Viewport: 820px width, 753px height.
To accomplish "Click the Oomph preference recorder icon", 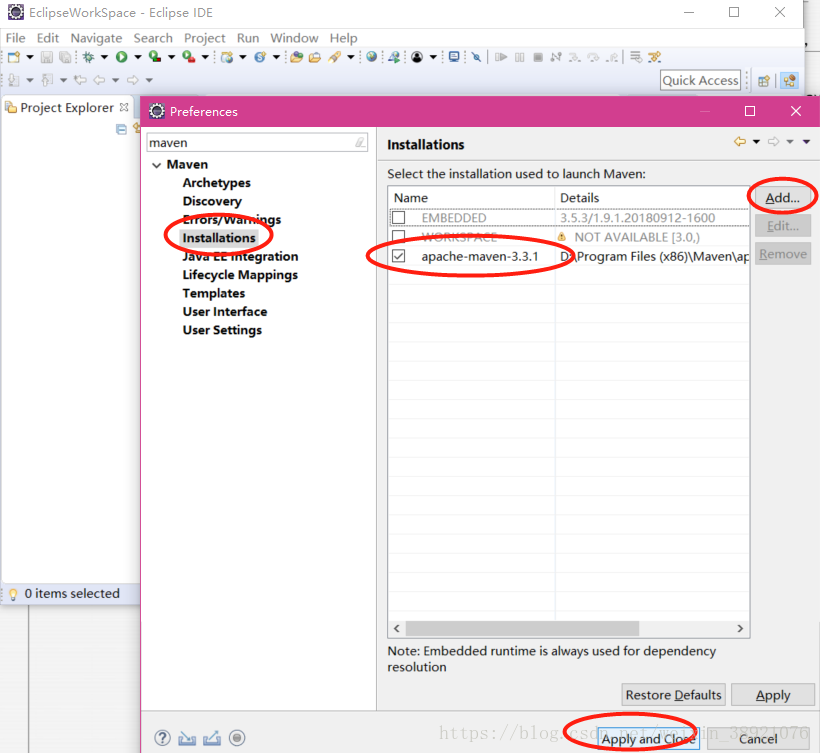I will pyautogui.click(x=237, y=738).
